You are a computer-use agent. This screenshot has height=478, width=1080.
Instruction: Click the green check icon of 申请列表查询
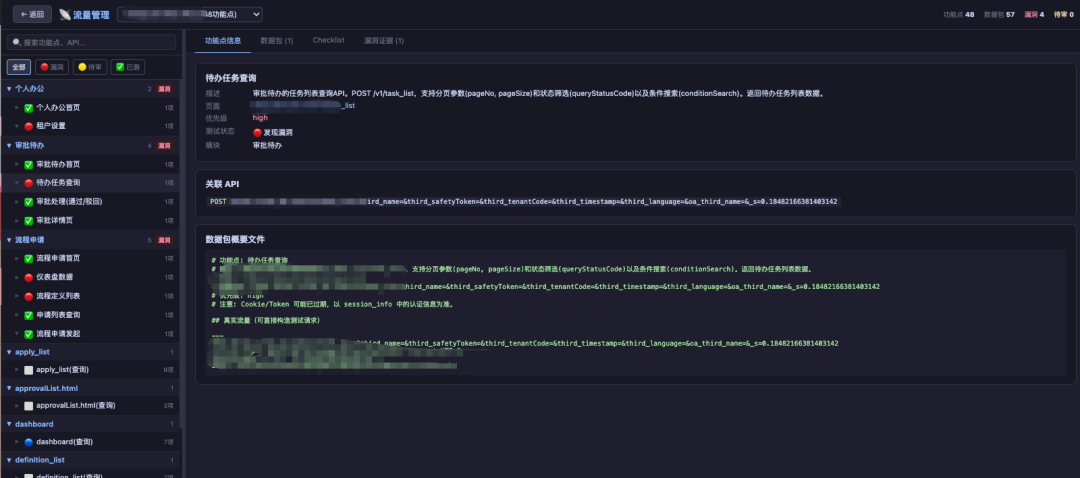[x=28, y=315]
